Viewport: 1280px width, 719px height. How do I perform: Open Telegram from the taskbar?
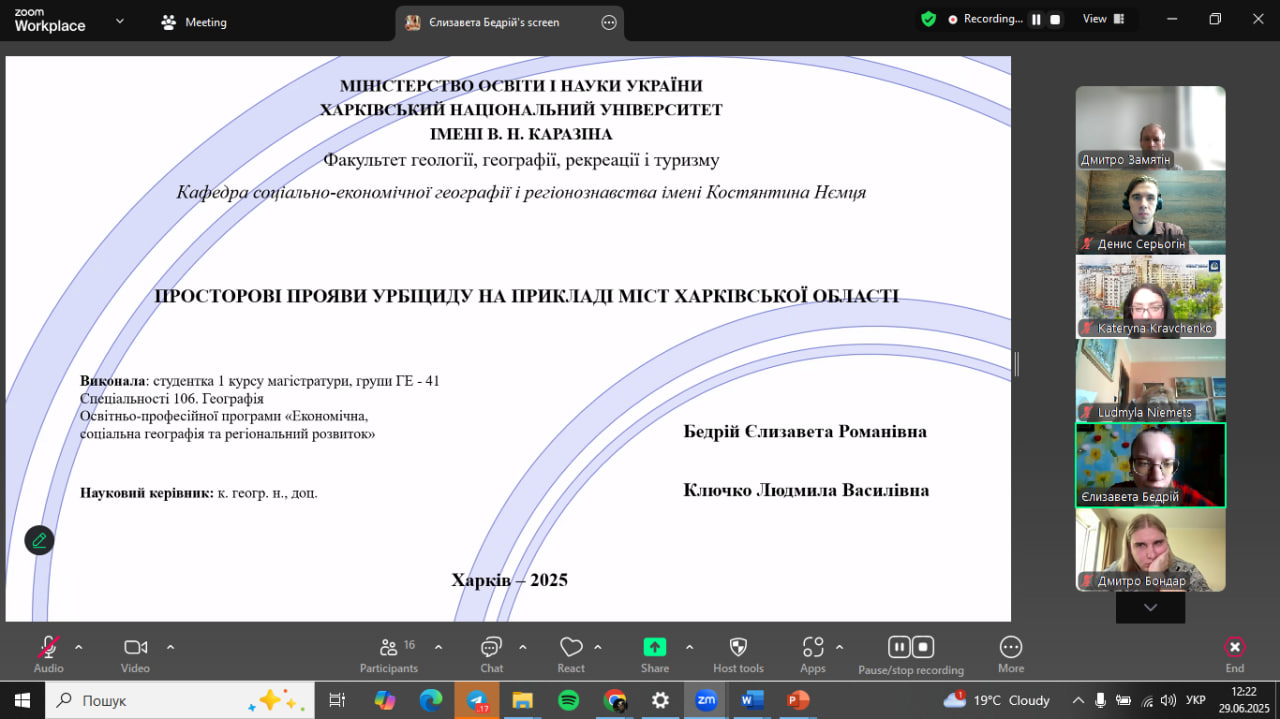pos(477,700)
